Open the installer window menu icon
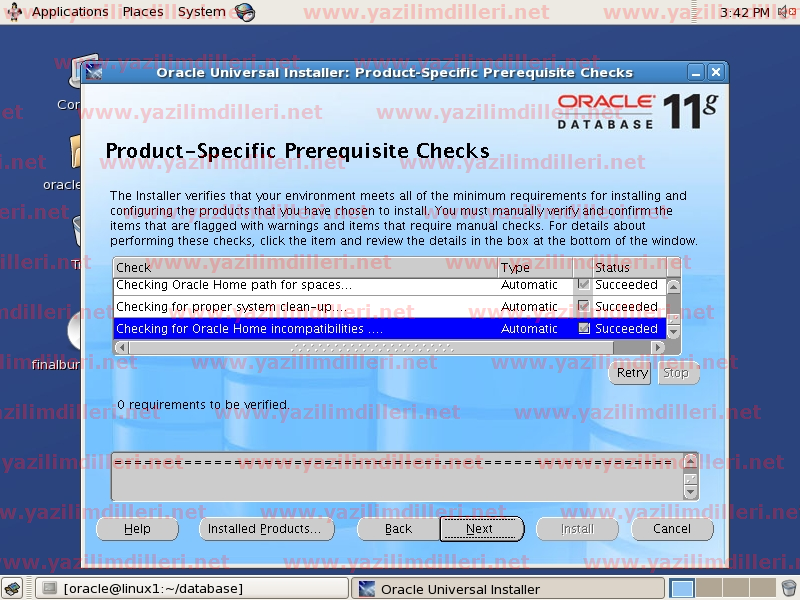Viewport: 800px width, 600px height. click(95, 72)
